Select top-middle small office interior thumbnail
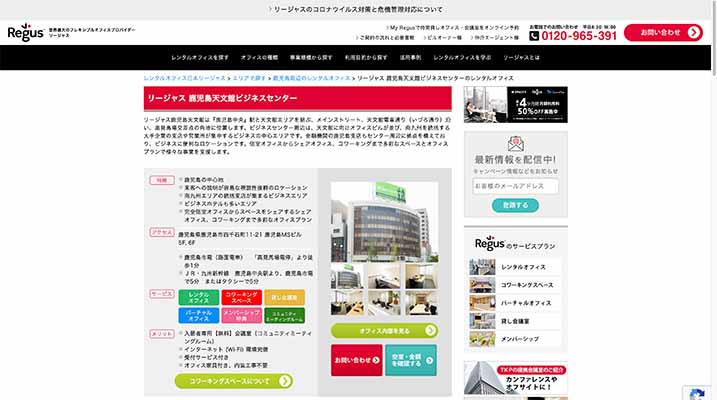 click(x=384, y=276)
